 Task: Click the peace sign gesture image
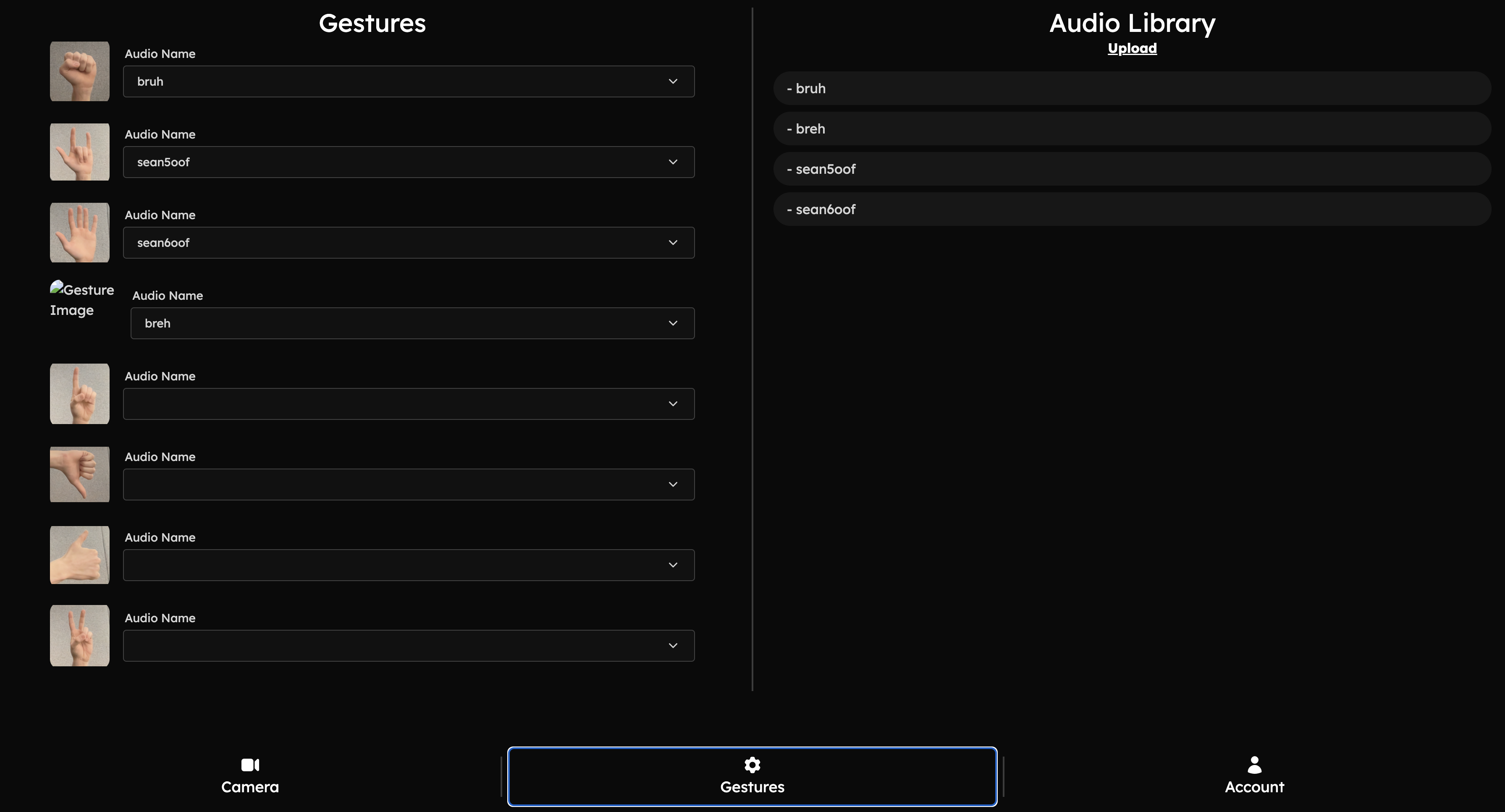click(79, 636)
